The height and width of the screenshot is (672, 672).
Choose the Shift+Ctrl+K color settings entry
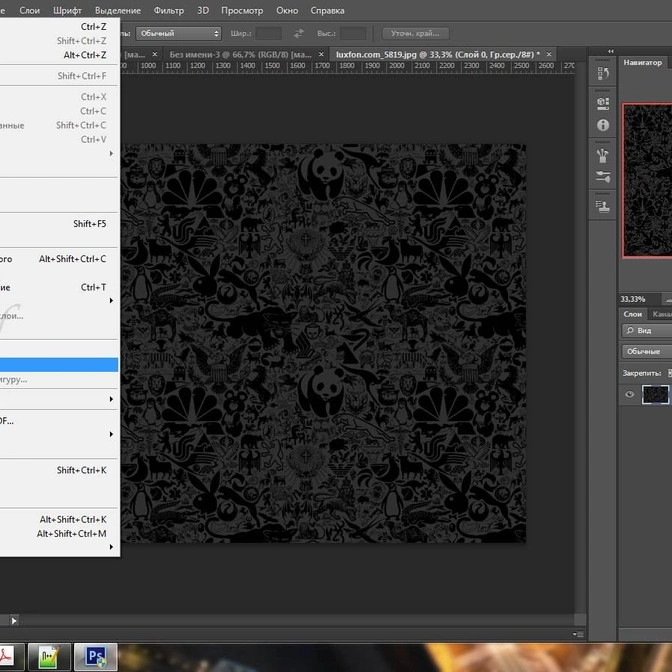click(x=59, y=470)
